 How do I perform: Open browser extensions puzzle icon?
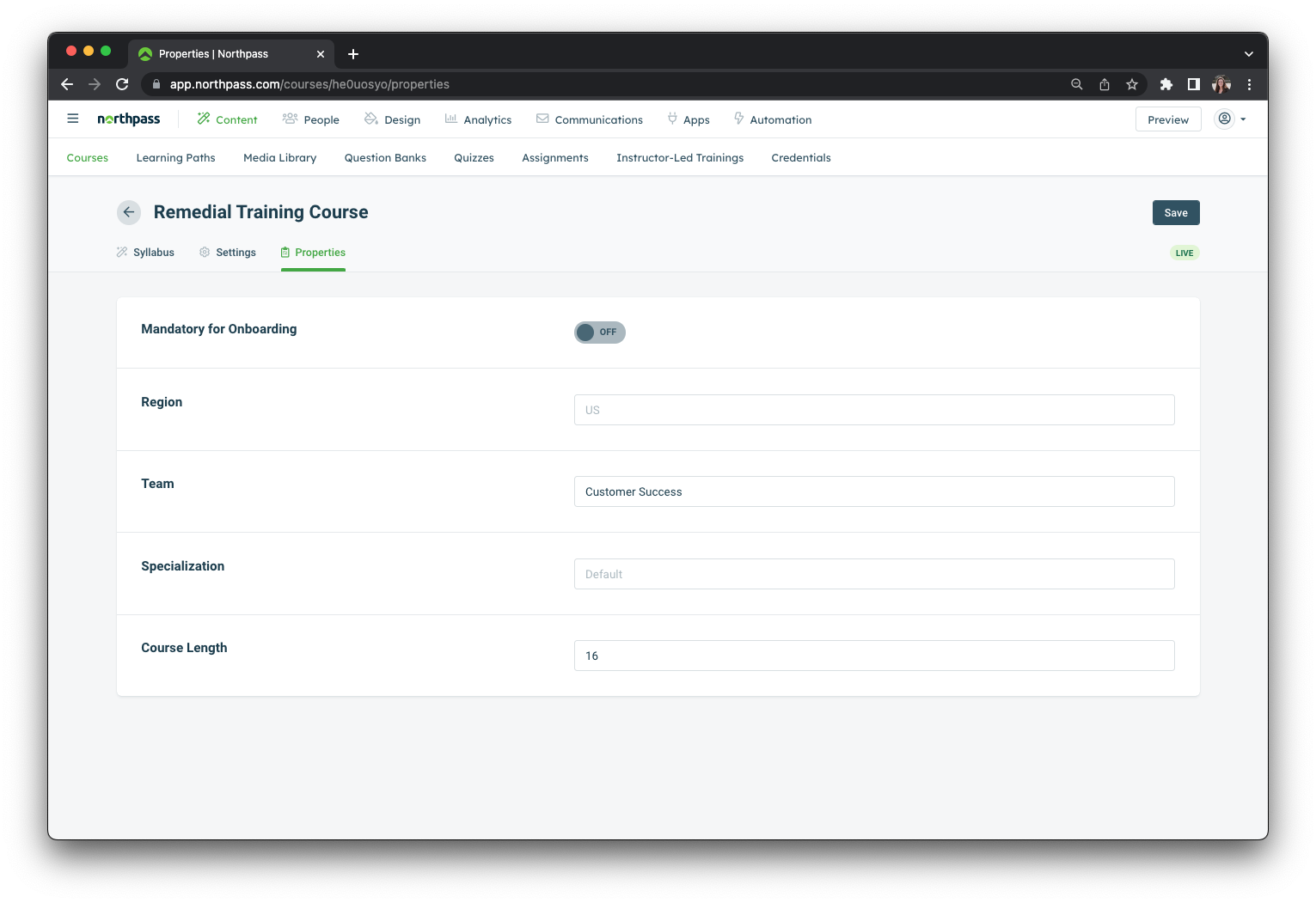click(x=1166, y=84)
